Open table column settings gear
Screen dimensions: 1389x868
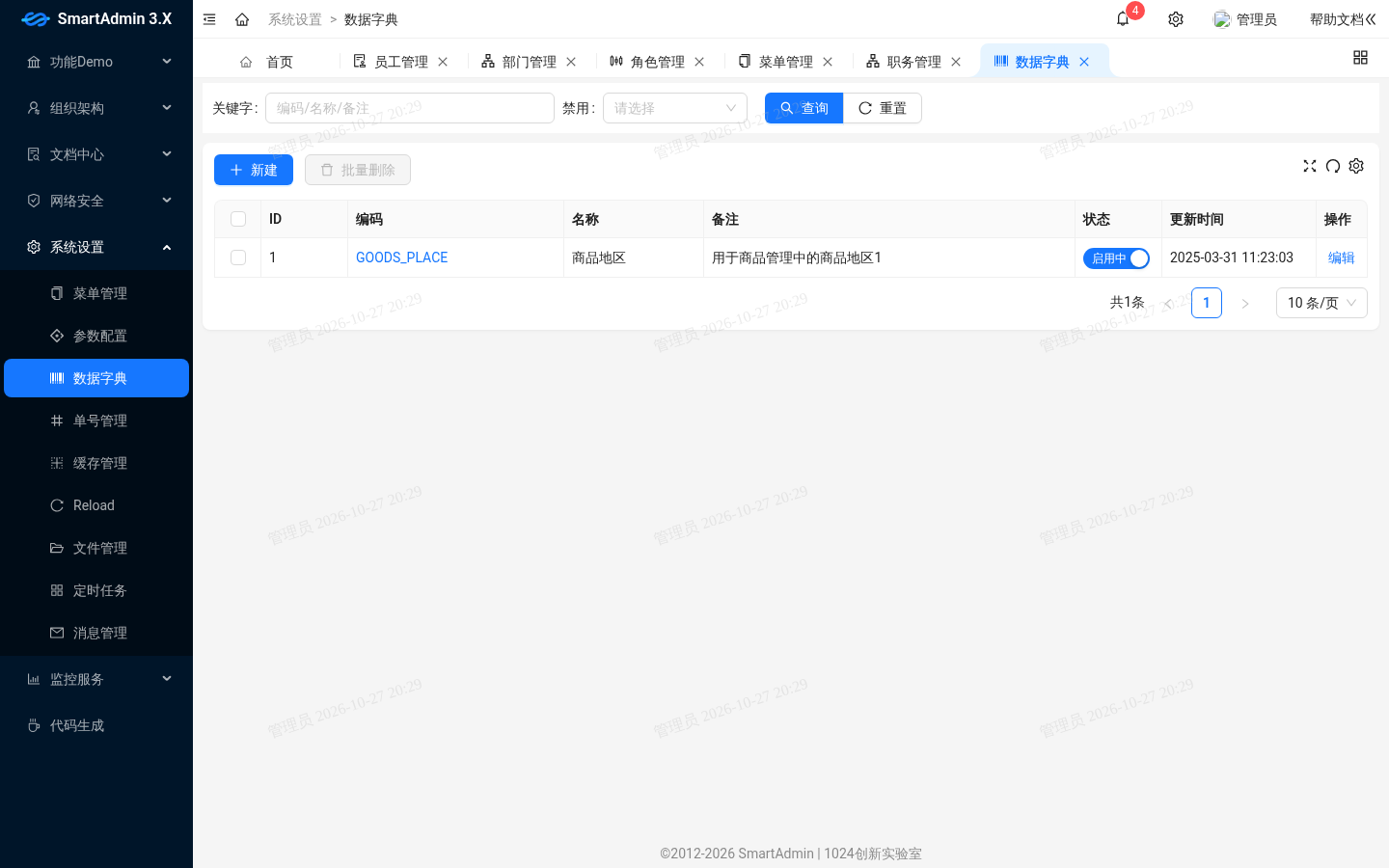pos(1356,166)
